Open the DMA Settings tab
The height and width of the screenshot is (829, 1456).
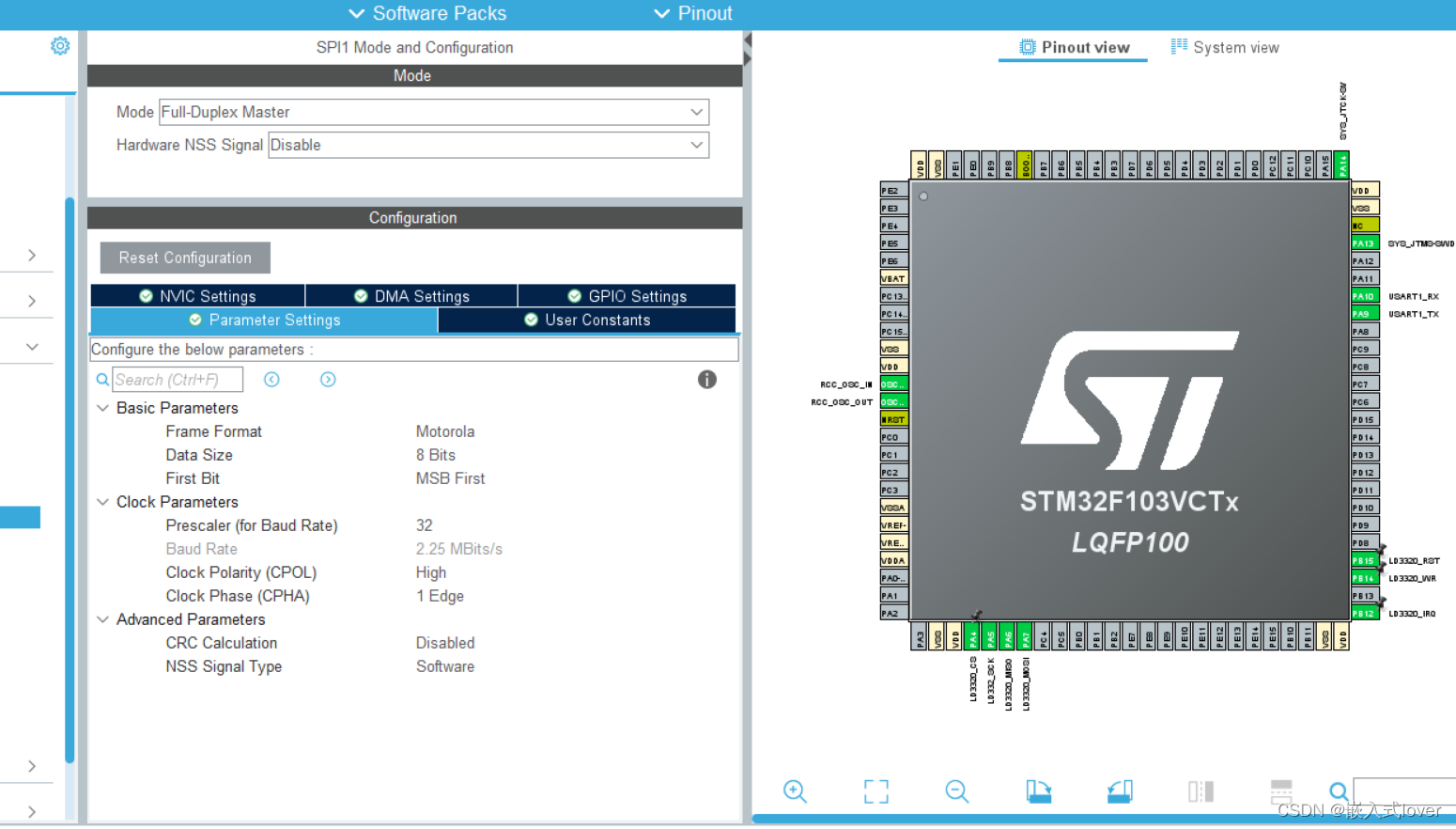pos(411,296)
